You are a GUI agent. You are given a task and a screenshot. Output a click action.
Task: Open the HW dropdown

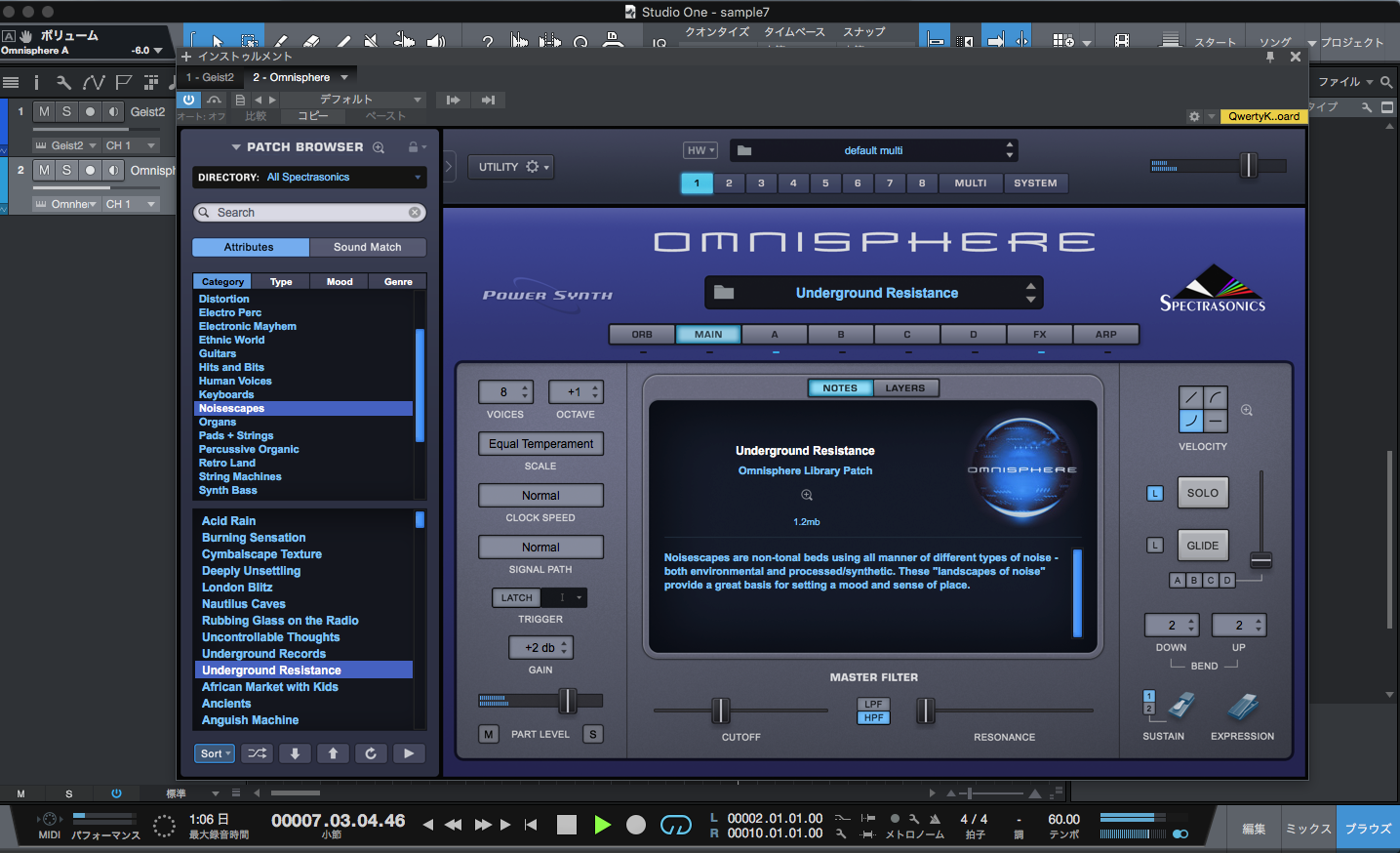coord(700,150)
